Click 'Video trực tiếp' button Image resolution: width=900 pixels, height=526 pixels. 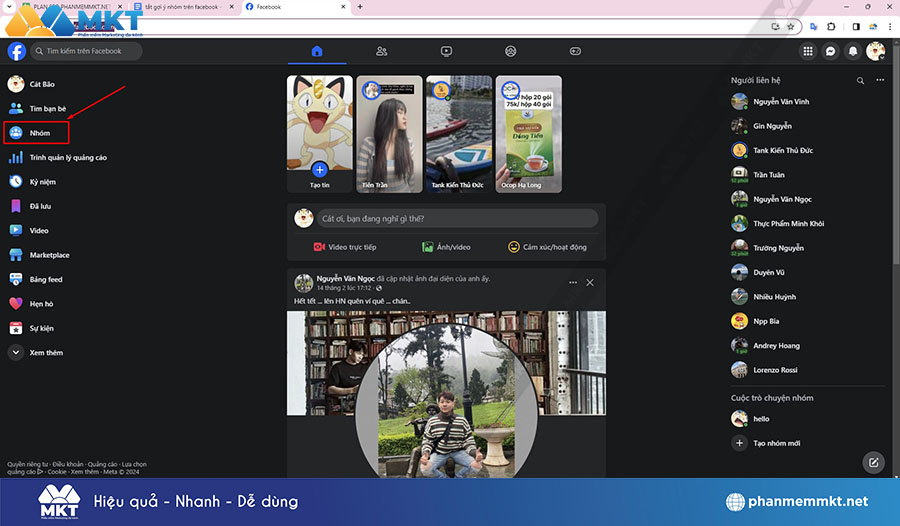pyautogui.click(x=345, y=247)
